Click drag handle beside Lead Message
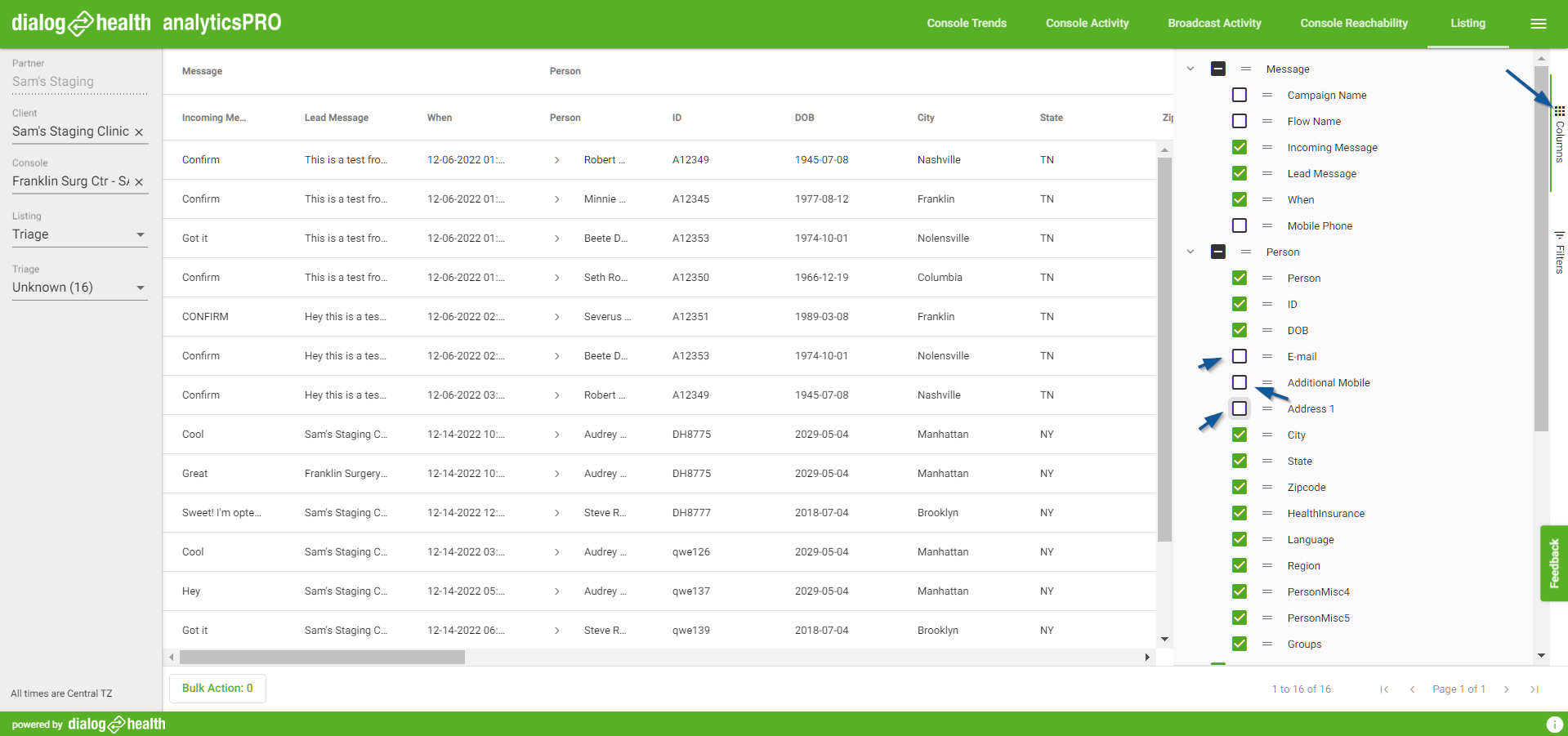This screenshot has height=736, width=1568. coord(1267,174)
